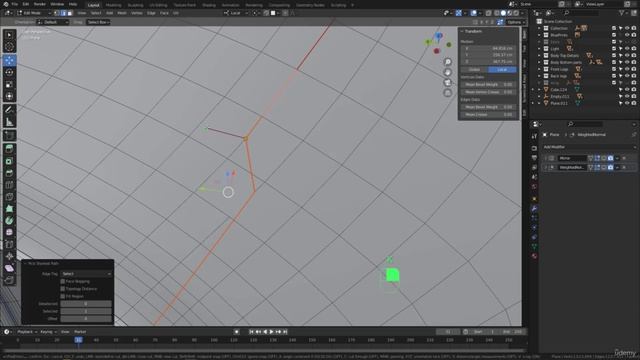Jump to the timeline end frame
The image size is (640, 360).
click(x=285, y=332)
